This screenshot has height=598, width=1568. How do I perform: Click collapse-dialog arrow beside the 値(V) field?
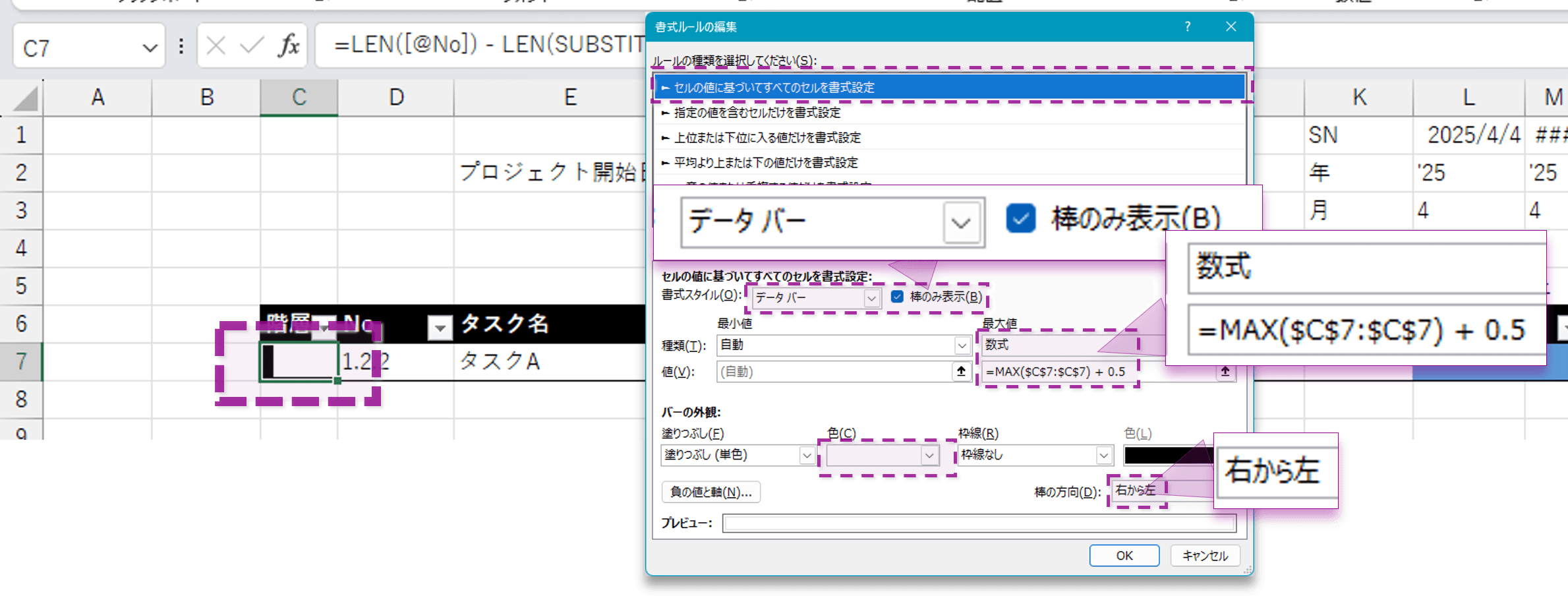pyautogui.click(x=961, y=371)
